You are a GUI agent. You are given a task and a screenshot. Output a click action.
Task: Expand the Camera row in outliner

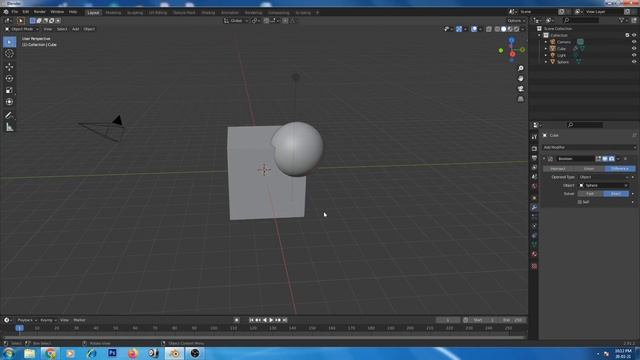(x=546, y=42)
